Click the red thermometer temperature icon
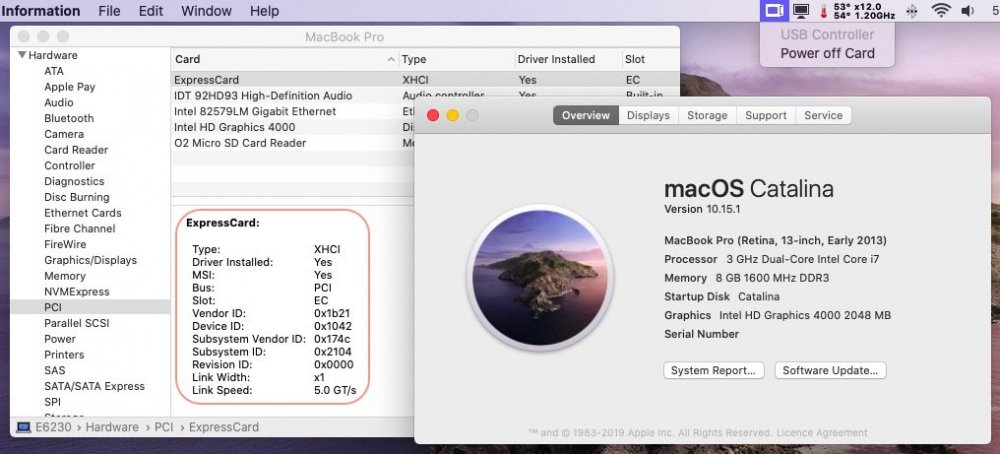The image size is (1000, 454). (x=824, y=11)
